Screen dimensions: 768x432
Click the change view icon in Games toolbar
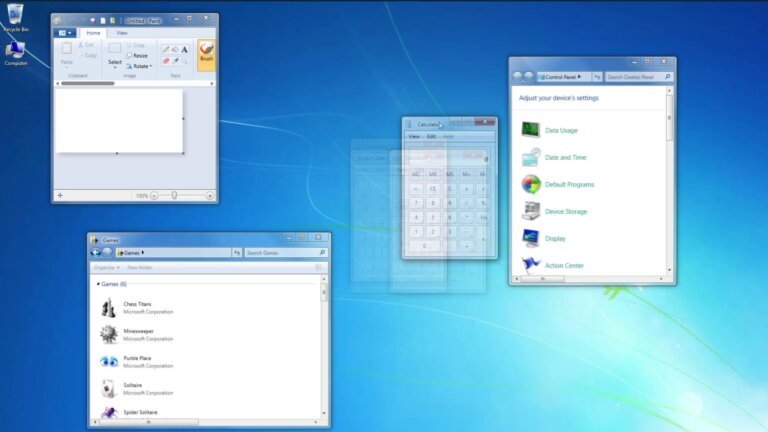pyautogui.click(x=318, y=267)
